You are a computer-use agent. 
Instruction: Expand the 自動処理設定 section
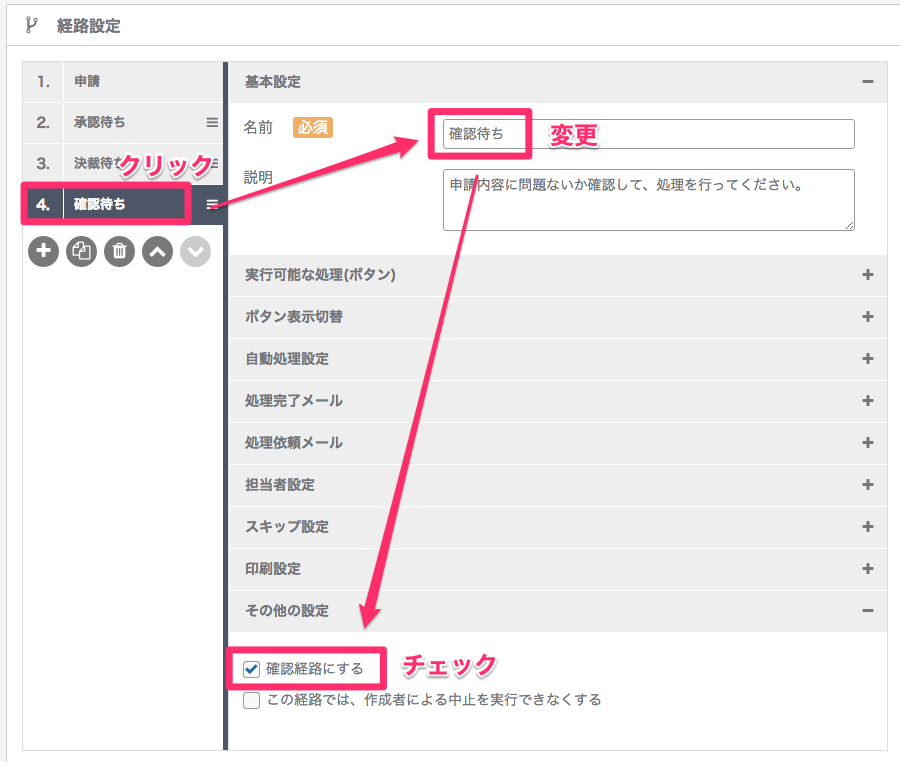click(868, 359)
